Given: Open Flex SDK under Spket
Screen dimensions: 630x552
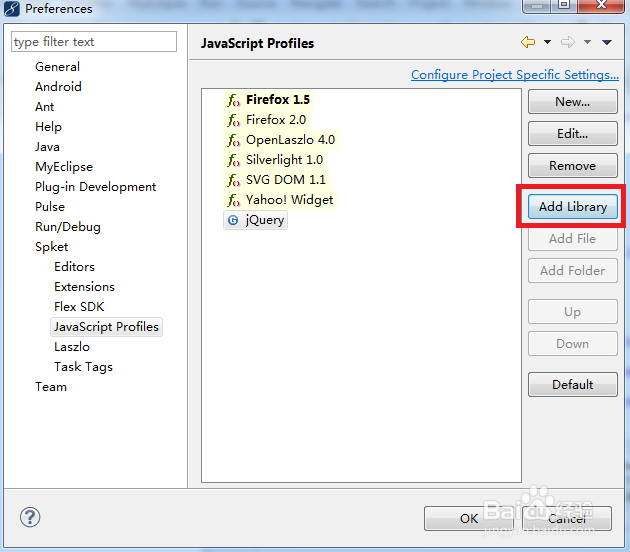Looking at the screenshot, I should pos(79,307).
